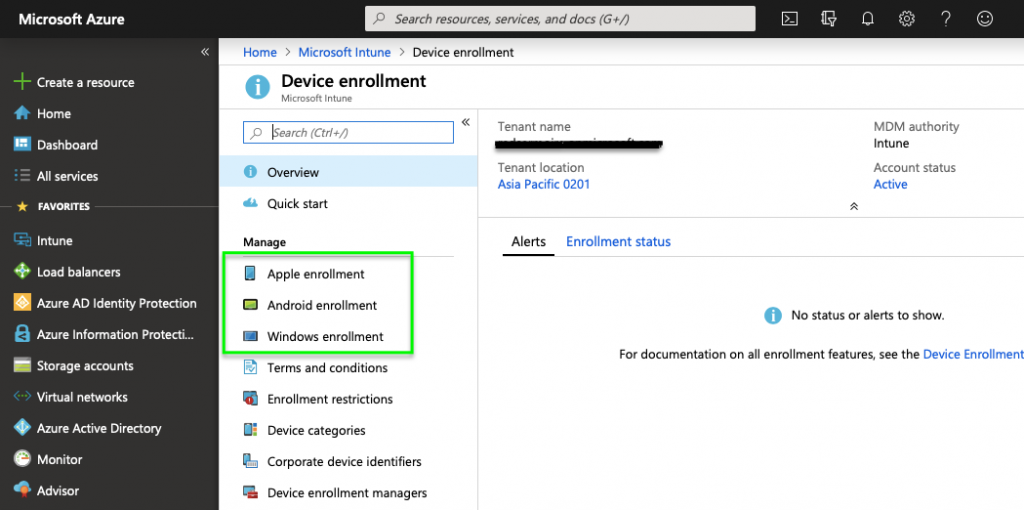Open the Directory and subscription filter icon

pyautogui.click(x=828, y=19)
